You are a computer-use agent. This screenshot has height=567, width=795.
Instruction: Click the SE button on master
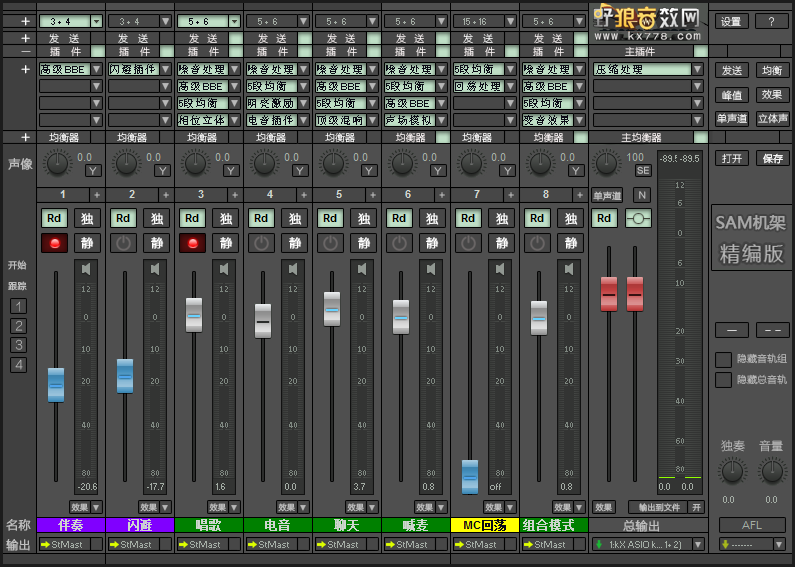pyautogui.click(x=643, y=170)
